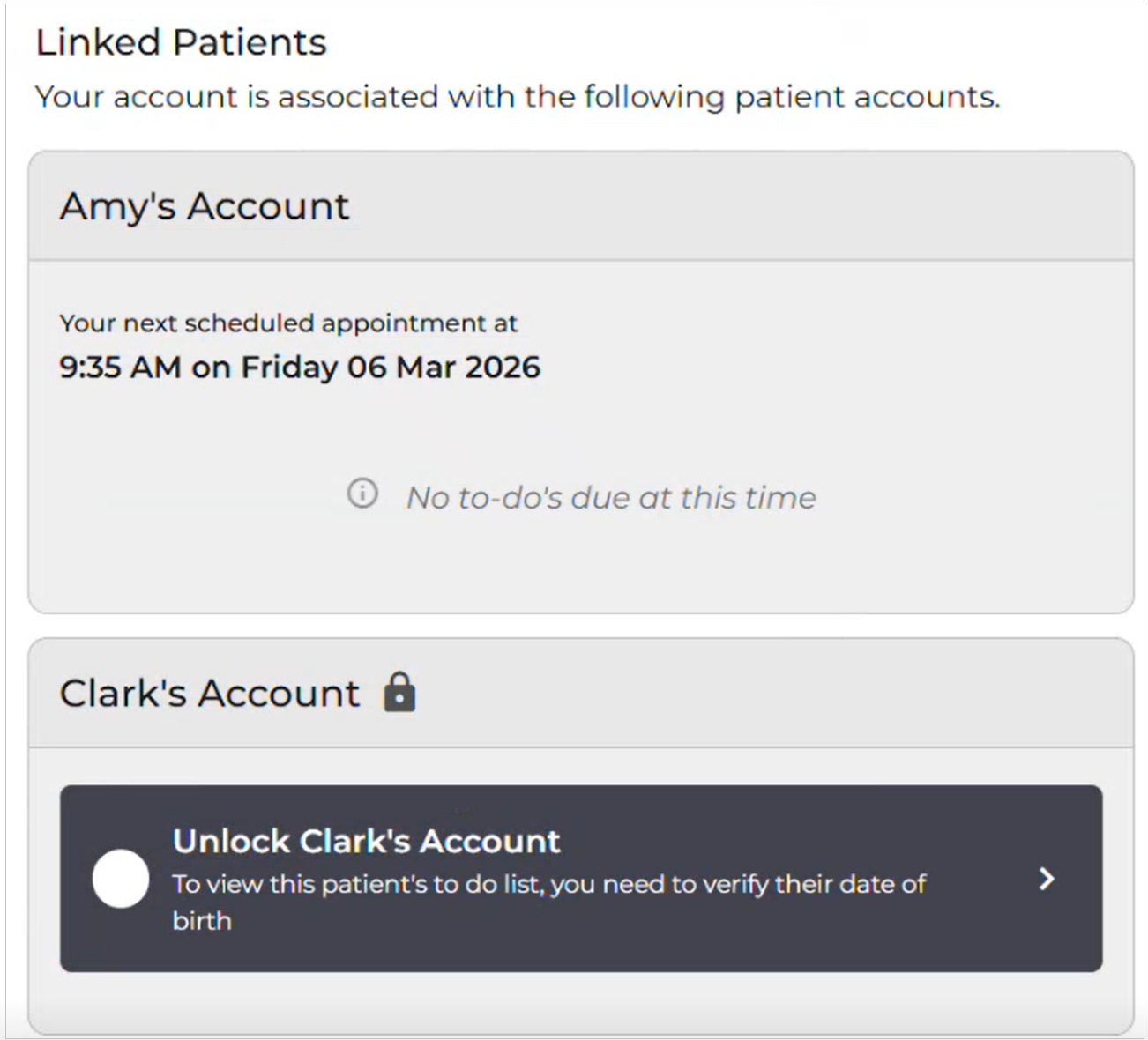Viewport: 1148px width, 1040px height.
Task: Click the circled info icon
Action: coord(362,495)
